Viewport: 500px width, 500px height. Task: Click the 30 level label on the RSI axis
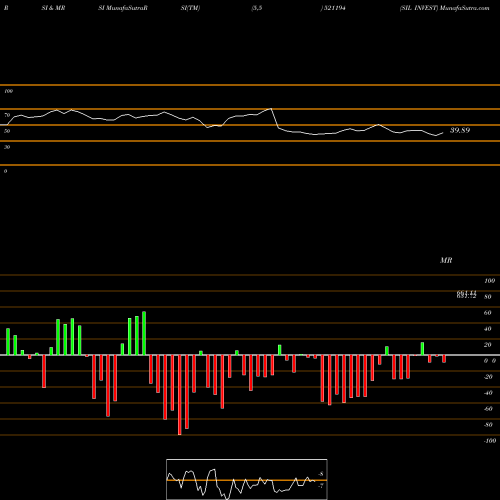[7, 147]
